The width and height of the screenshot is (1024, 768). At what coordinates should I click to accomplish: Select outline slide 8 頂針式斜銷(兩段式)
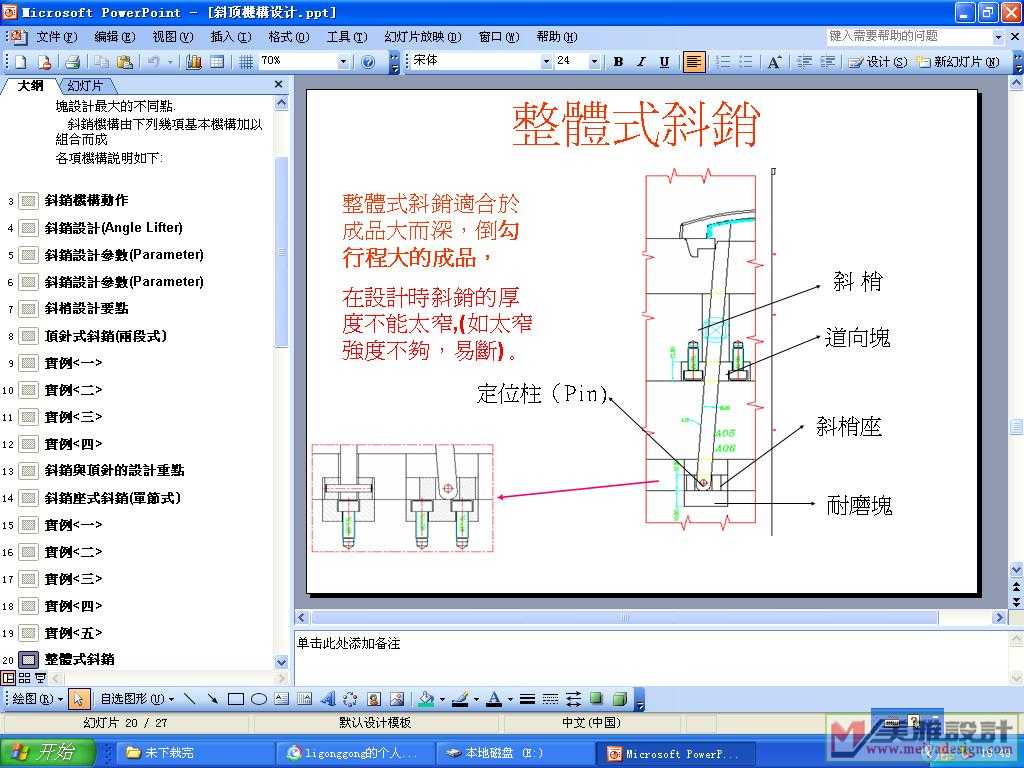(x=106, y=336)
